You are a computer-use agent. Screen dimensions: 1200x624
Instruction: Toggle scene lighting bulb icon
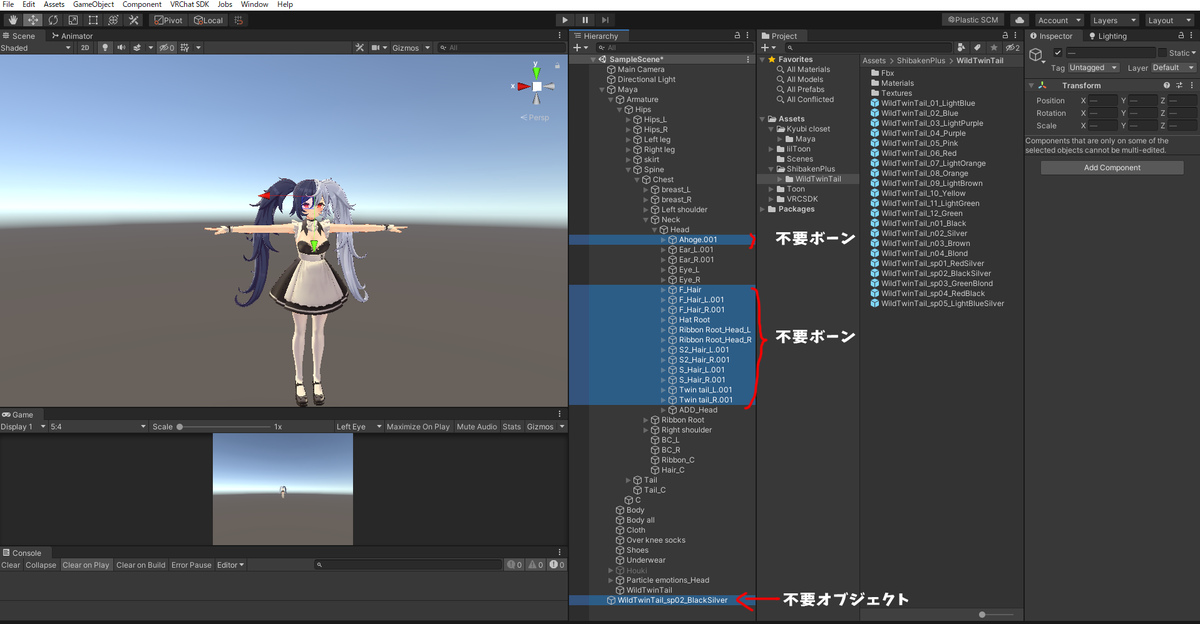tap(104, 48)
